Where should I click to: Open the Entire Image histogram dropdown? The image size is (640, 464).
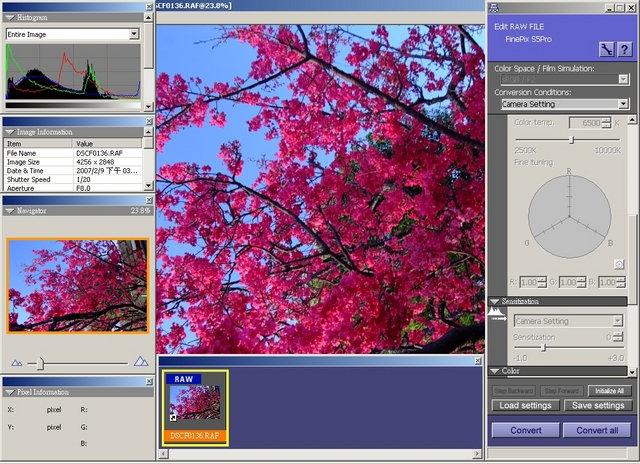click(x=134, y=34)
